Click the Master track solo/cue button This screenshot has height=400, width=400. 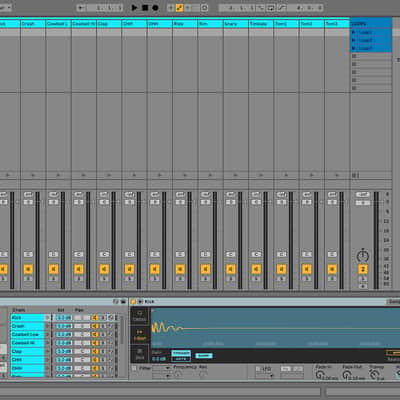coord(363,279)
